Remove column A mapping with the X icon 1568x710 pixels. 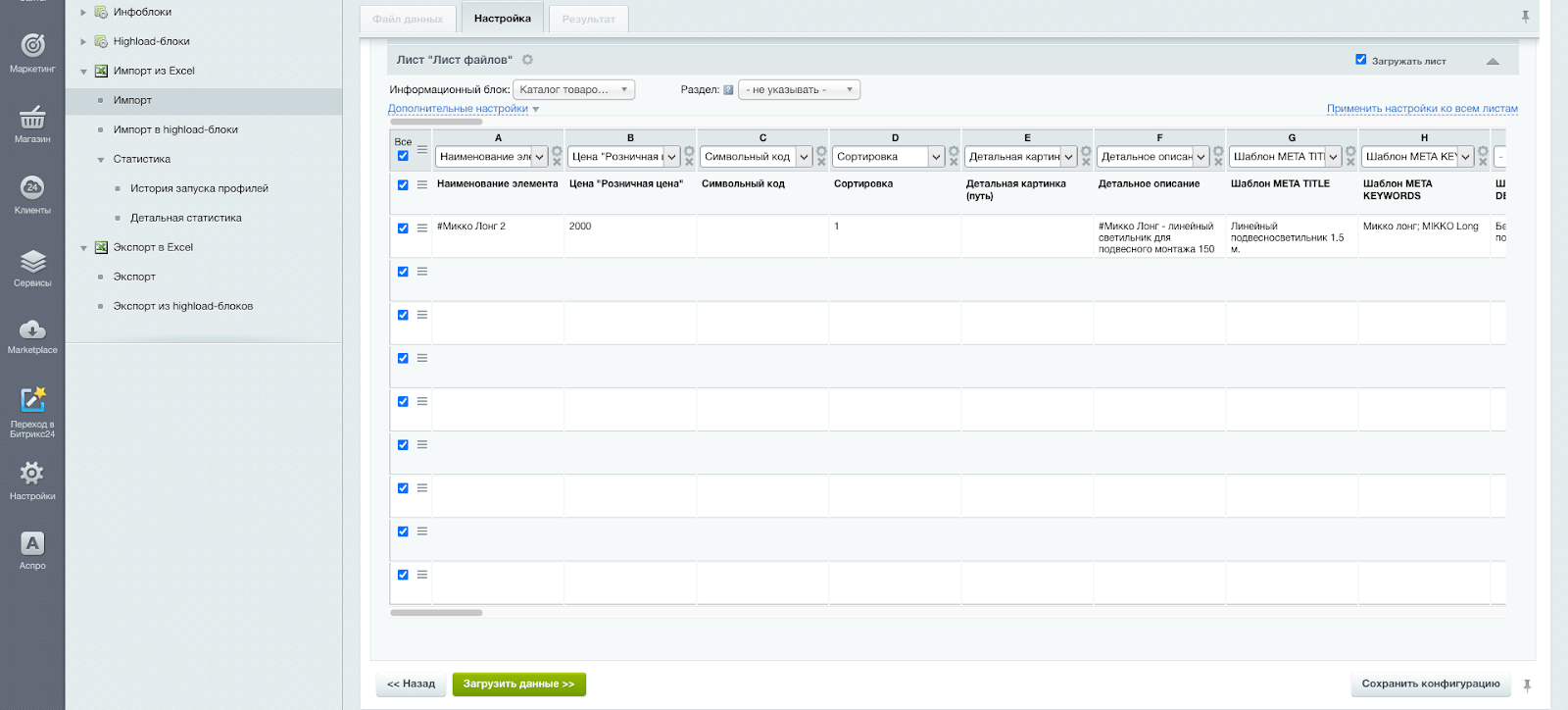point(557,163)
